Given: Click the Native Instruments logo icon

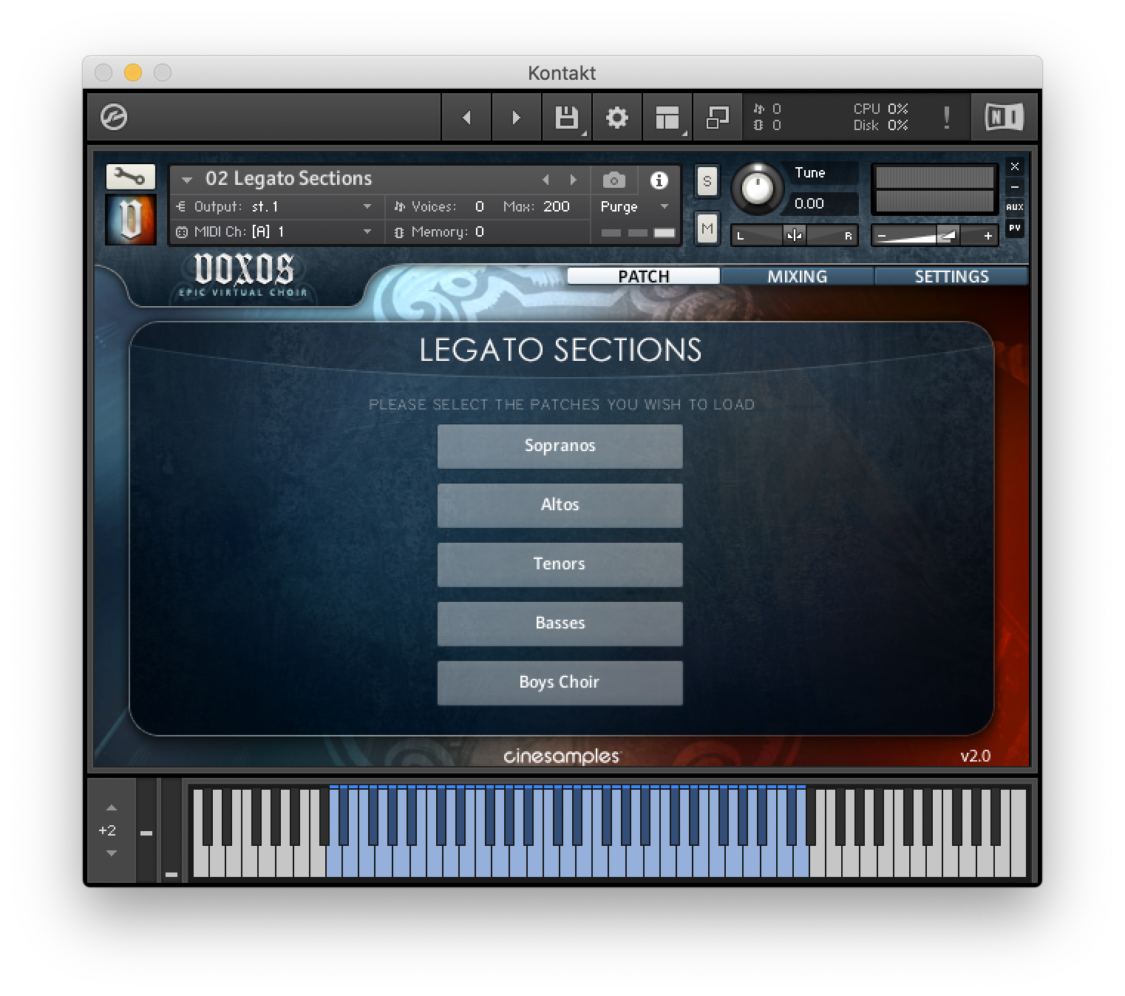Looking at the screenshot, I should [1003, 117].
